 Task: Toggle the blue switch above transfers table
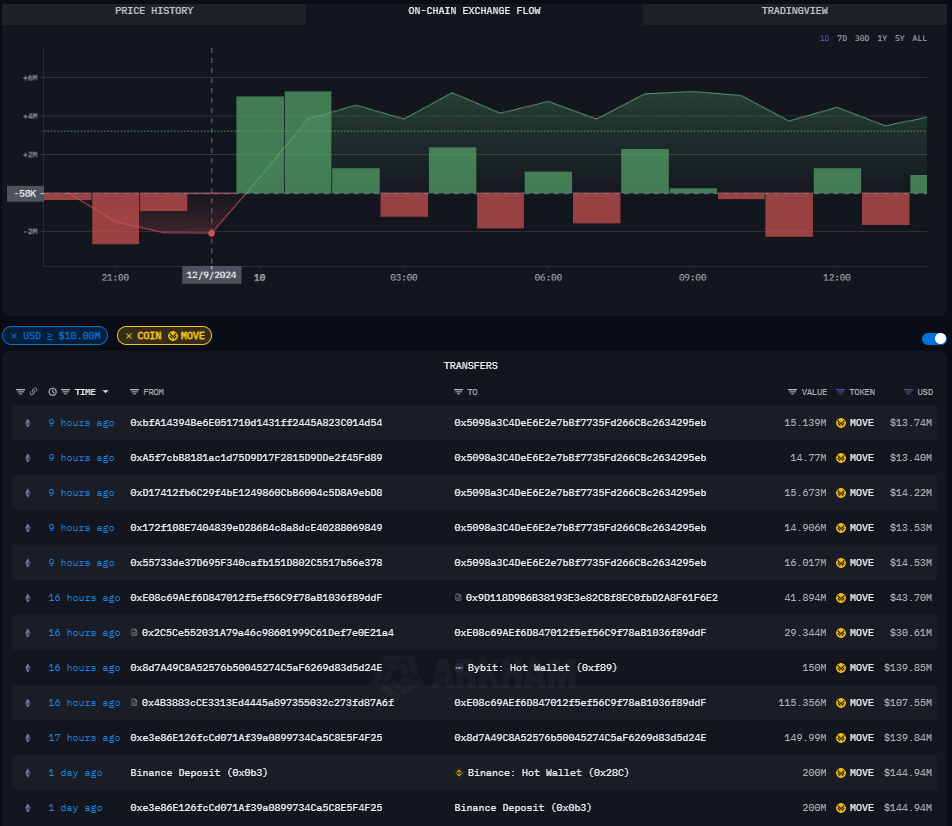(x=933, y=339)
